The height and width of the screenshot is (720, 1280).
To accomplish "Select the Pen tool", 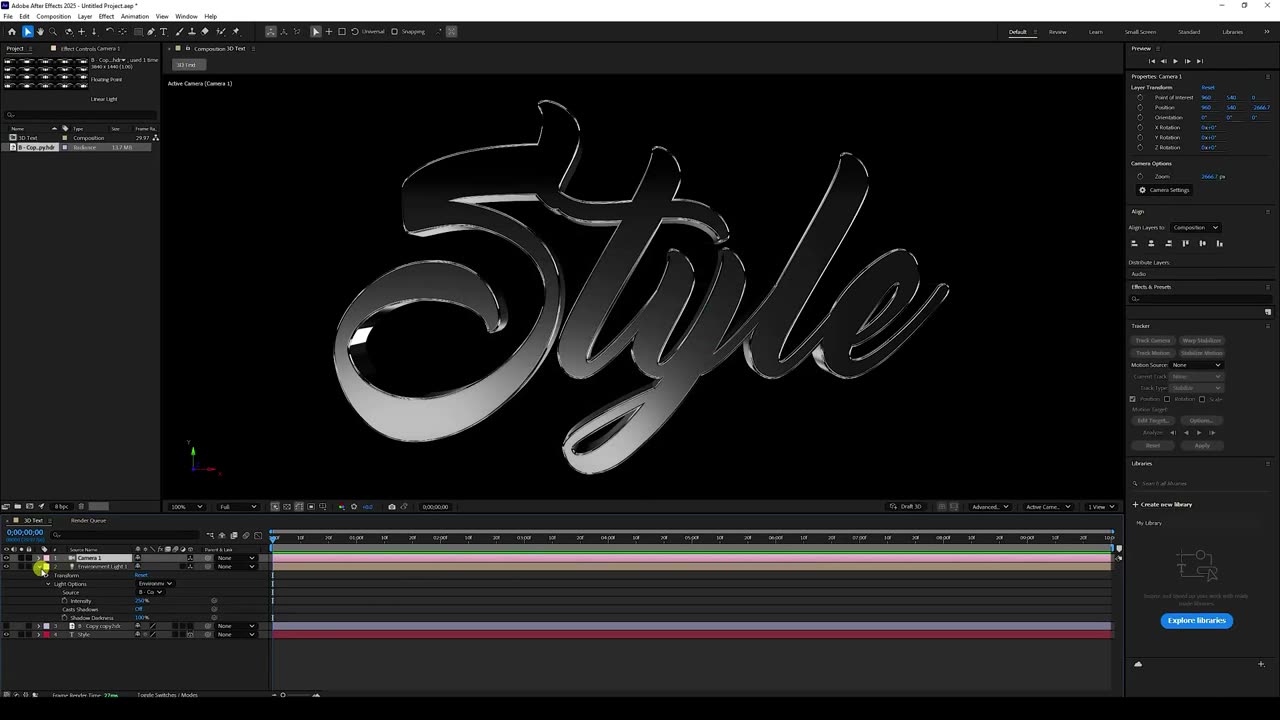I will click(x=151, y=31).
